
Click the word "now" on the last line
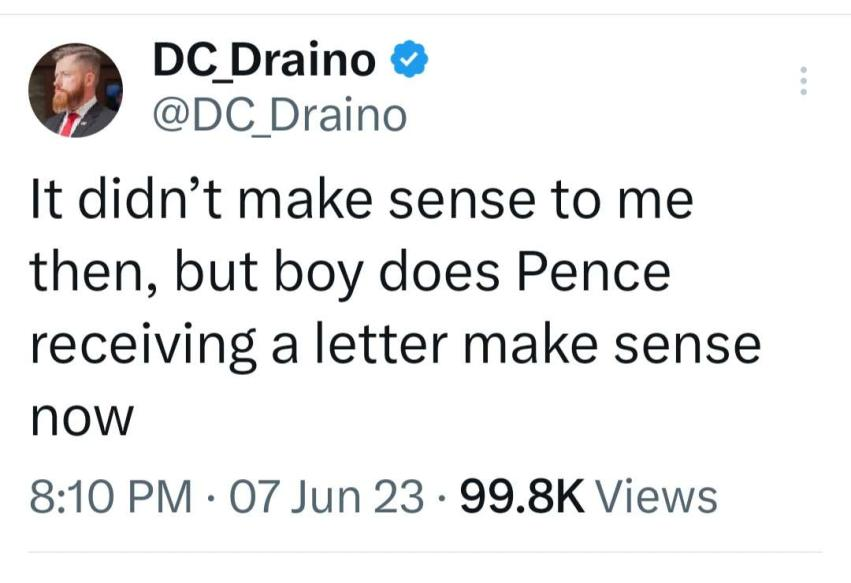point(83,415)
